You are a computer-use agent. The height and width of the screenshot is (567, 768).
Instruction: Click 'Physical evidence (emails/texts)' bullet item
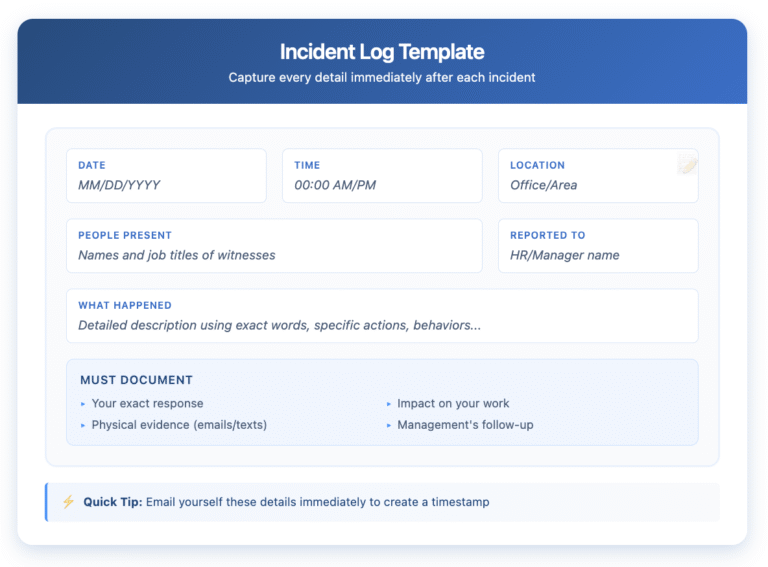[x=179, y=425]
